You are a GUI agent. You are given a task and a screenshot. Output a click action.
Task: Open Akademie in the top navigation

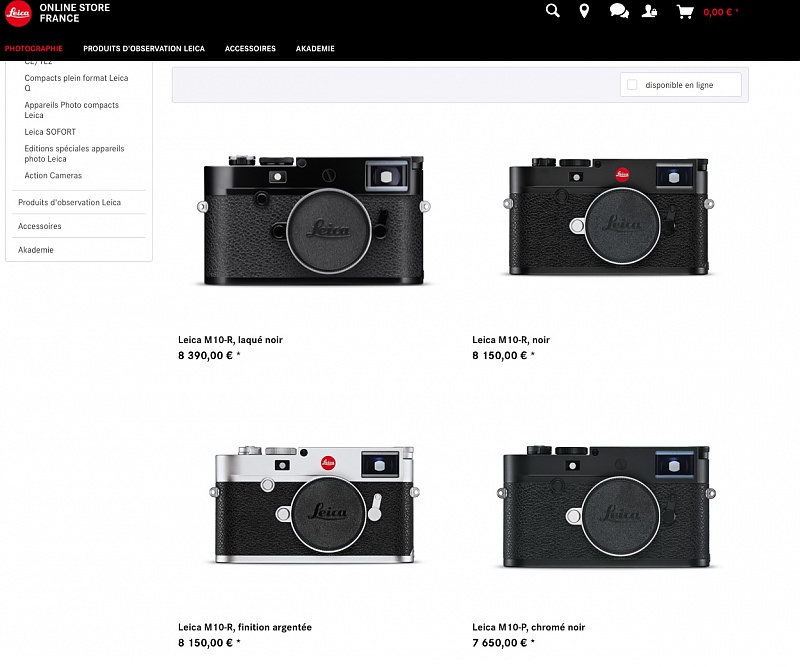coord(315,48)
